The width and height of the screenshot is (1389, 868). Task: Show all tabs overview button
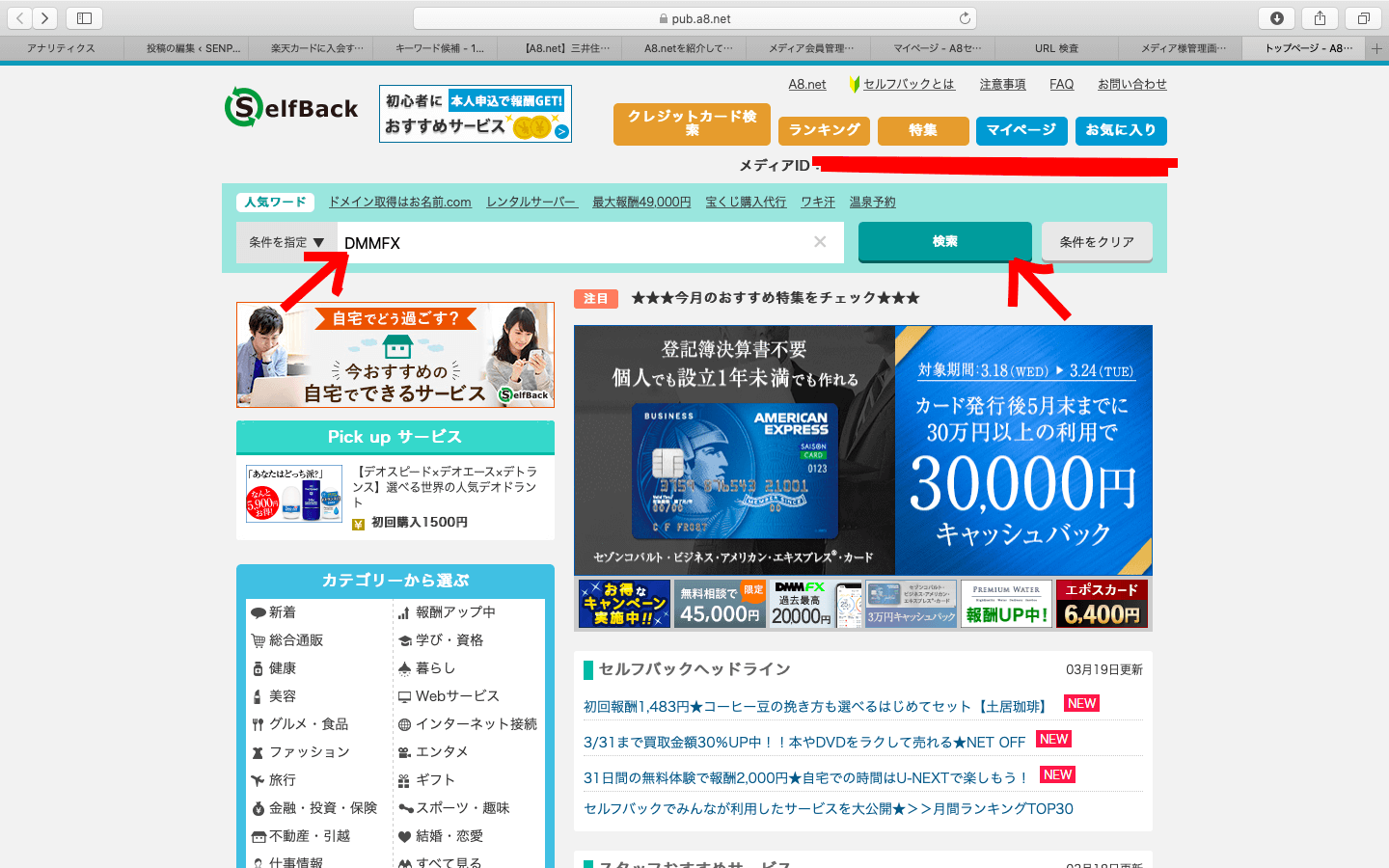1363,18
